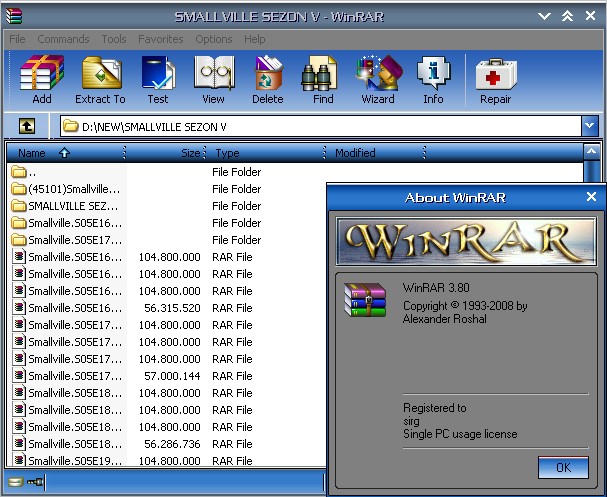This screenshot has width=607, height=497.
Task: Click the Smallville.S05E17... File Folder name
Action: click(75, 240)
